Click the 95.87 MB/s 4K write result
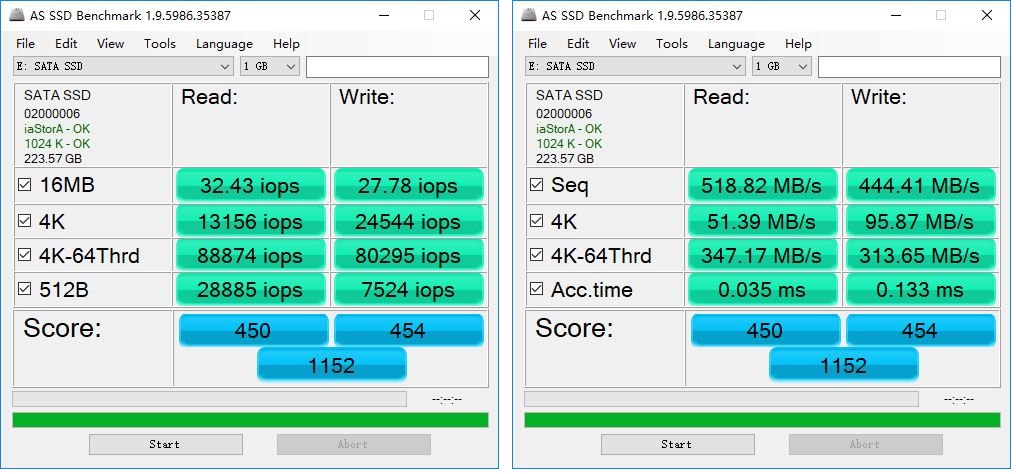Image resolution: width=1016 pixels, height=474 pixels. click(x=921, y=221)
